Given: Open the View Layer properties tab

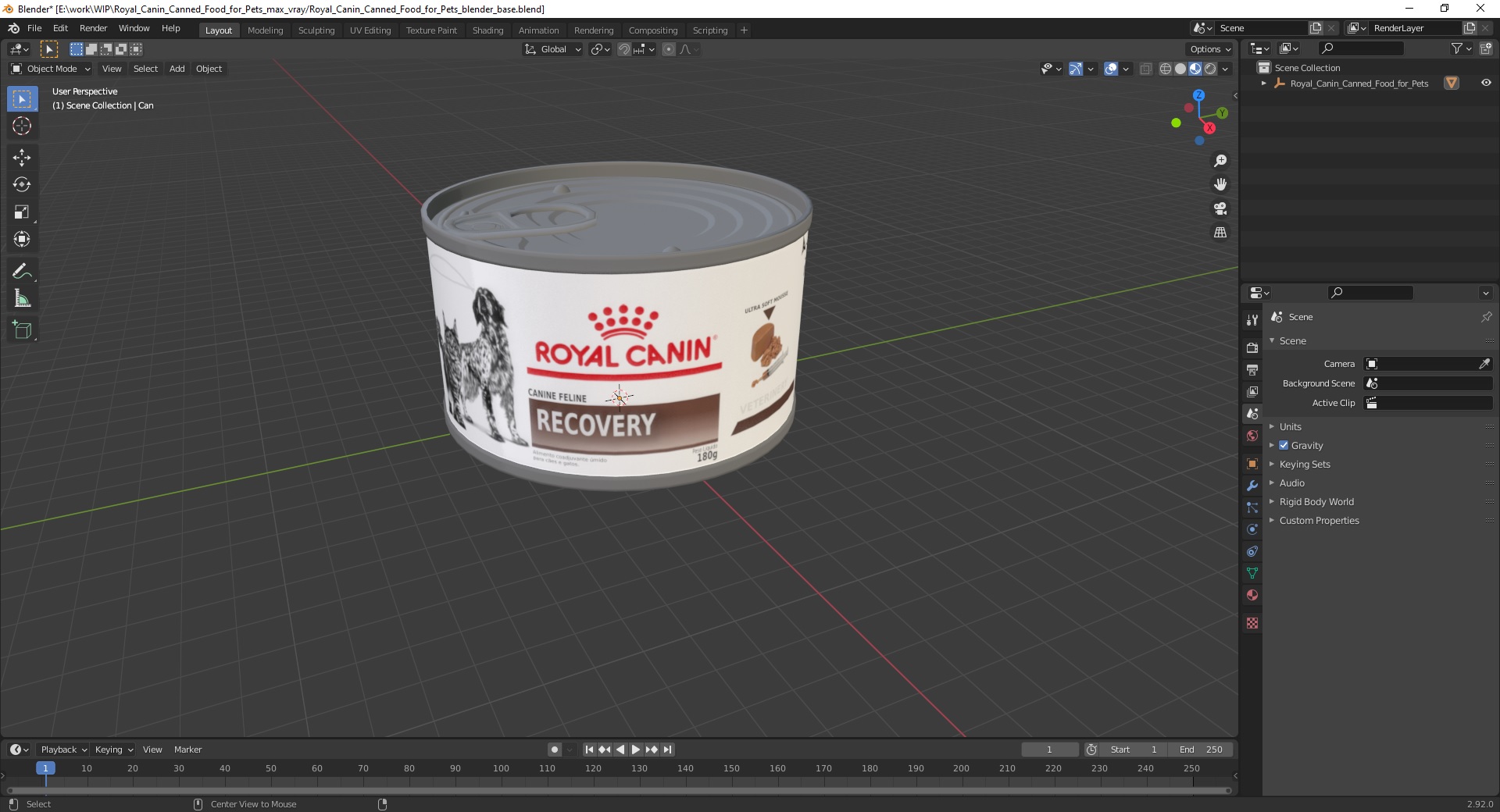Looking at the screenshot, I should tap(1252, 391).
